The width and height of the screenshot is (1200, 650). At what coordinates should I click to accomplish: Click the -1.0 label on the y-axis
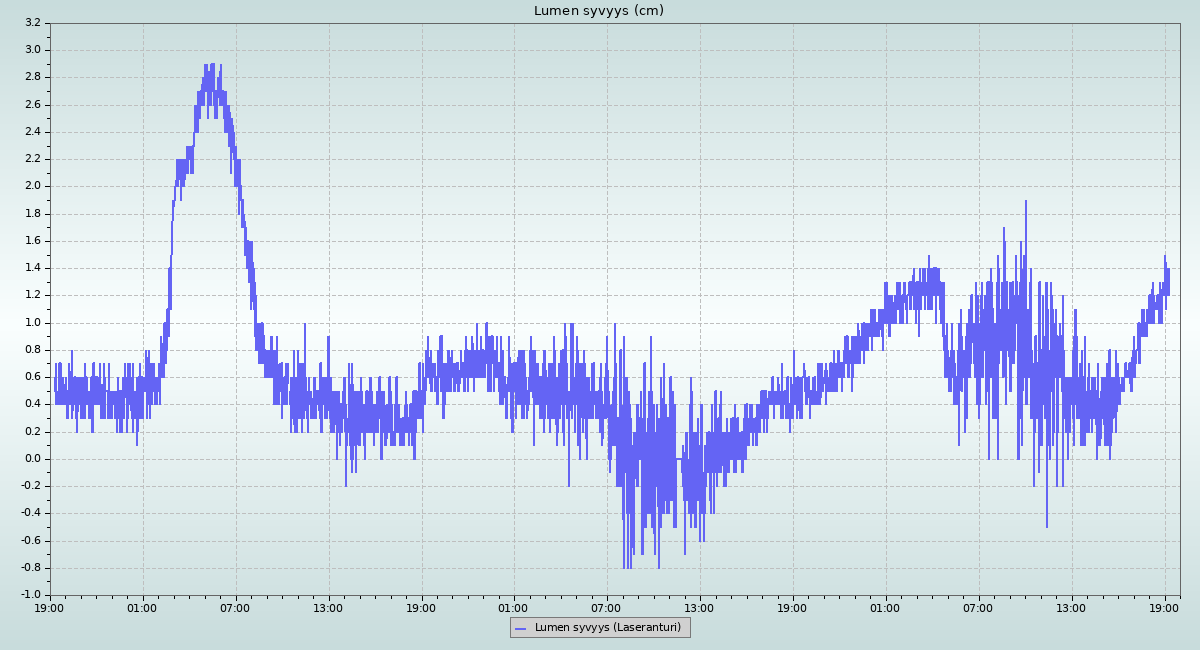pos(30,595)
